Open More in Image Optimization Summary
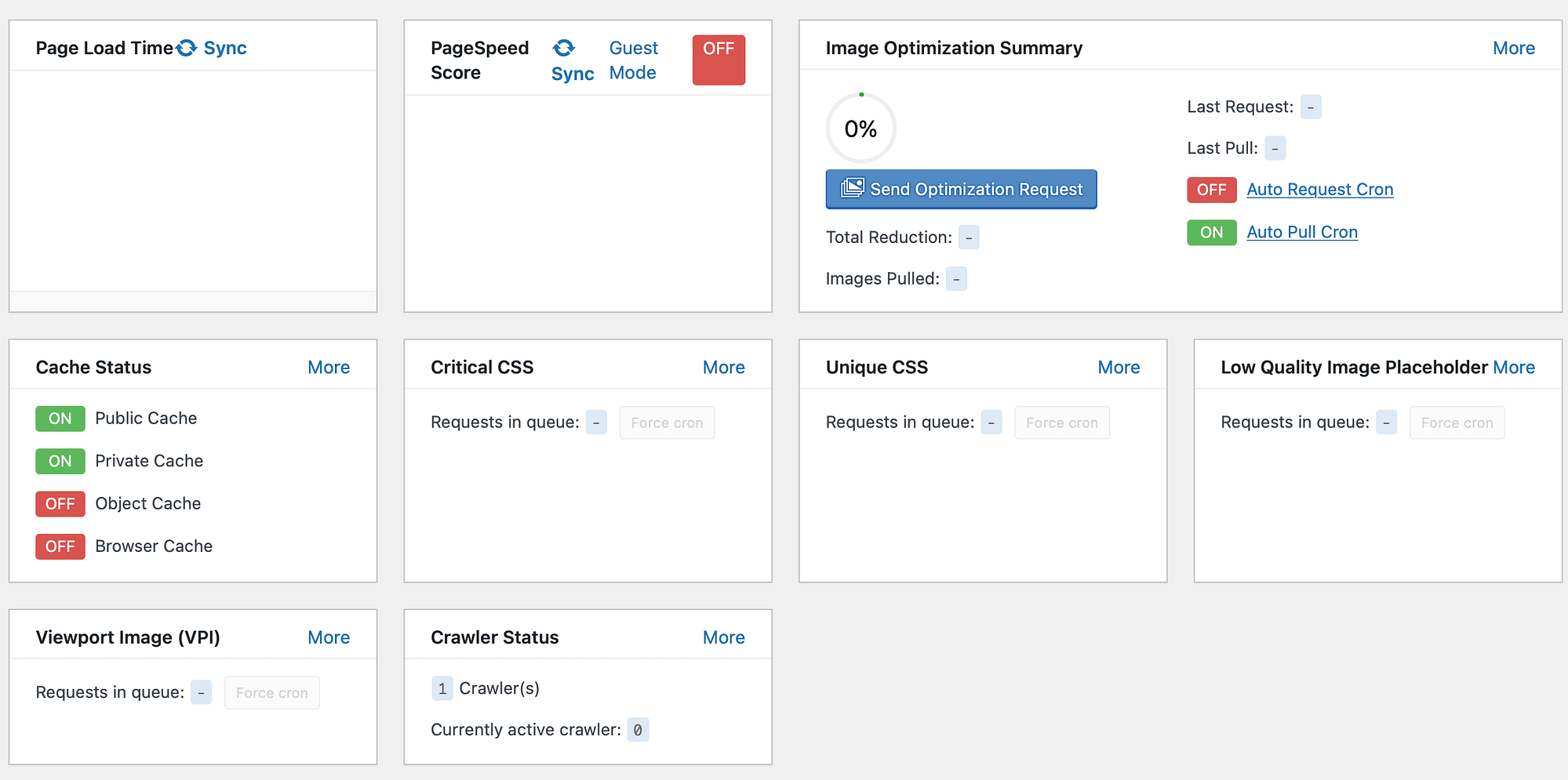The height and width of the screenshot is (780, 1568). pos(1513,48)
